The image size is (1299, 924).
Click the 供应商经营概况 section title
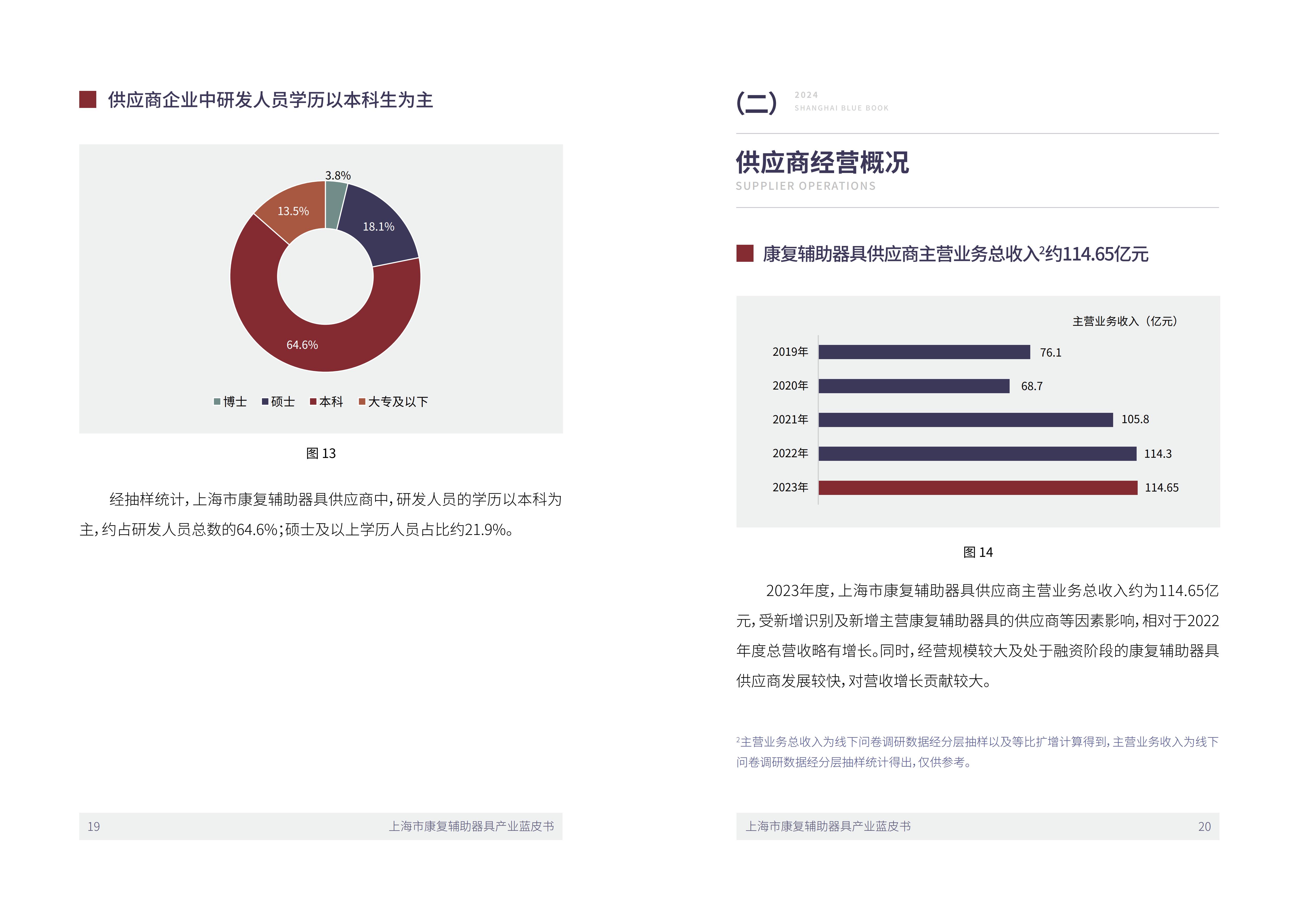point(822,163)
